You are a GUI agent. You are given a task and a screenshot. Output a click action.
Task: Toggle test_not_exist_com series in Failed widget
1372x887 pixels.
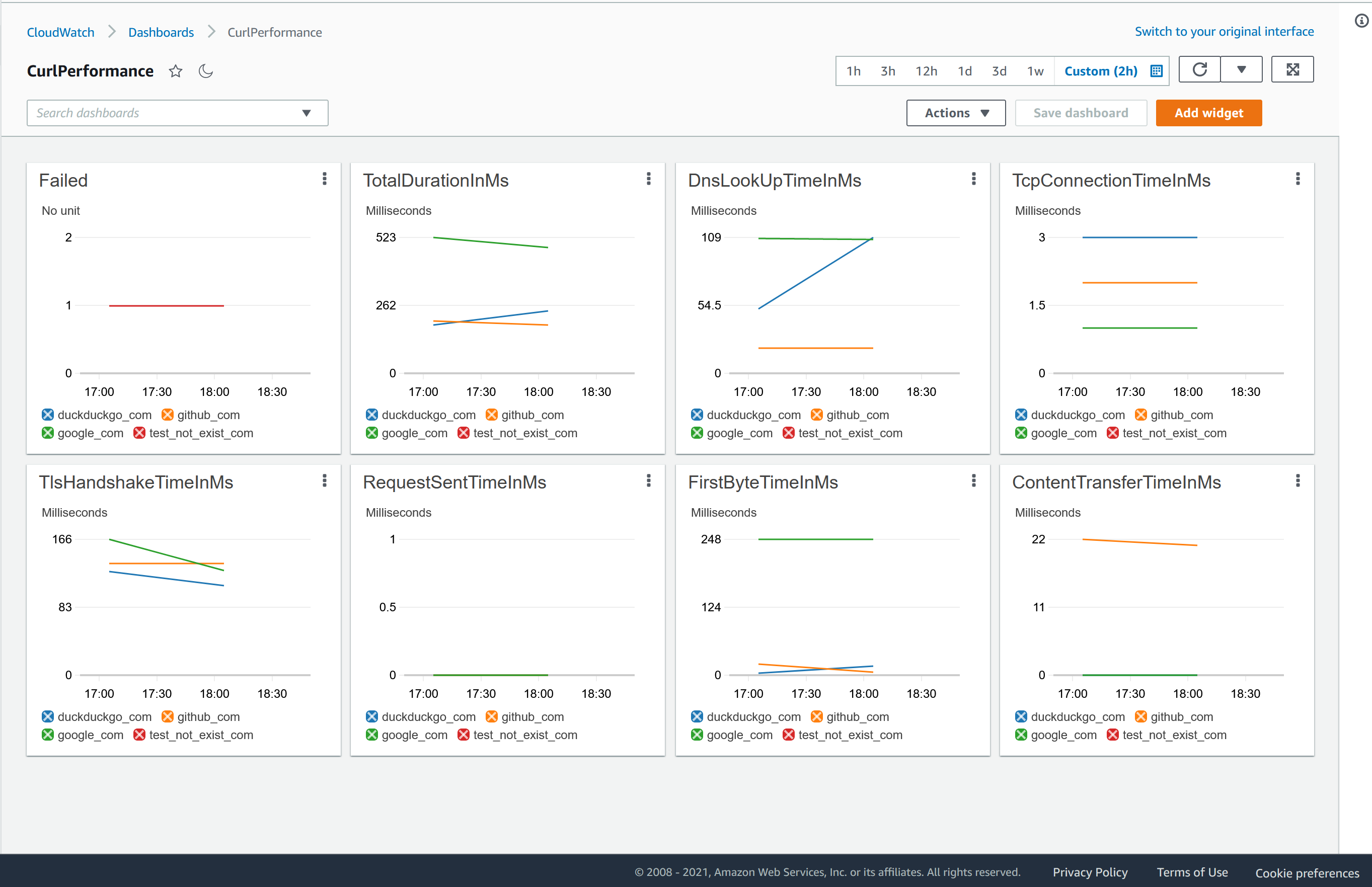tap(139, 433)
